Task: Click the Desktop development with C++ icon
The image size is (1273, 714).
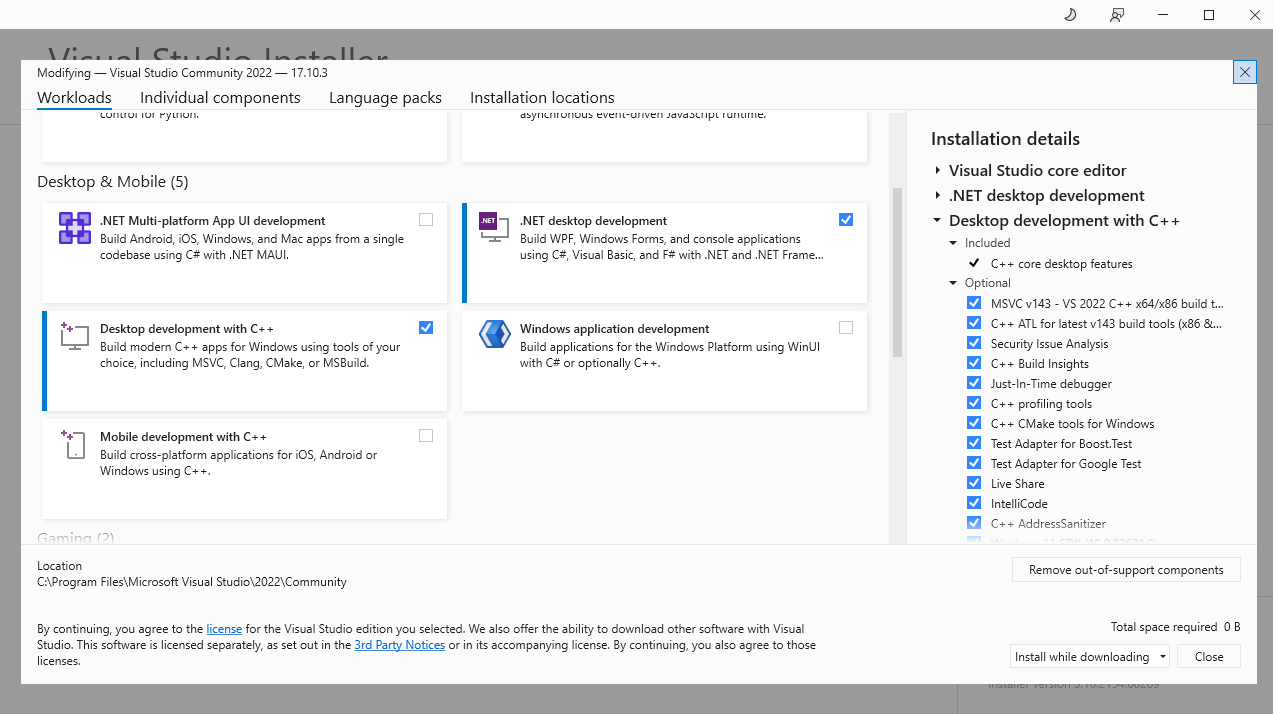Action: click(74, 336)
